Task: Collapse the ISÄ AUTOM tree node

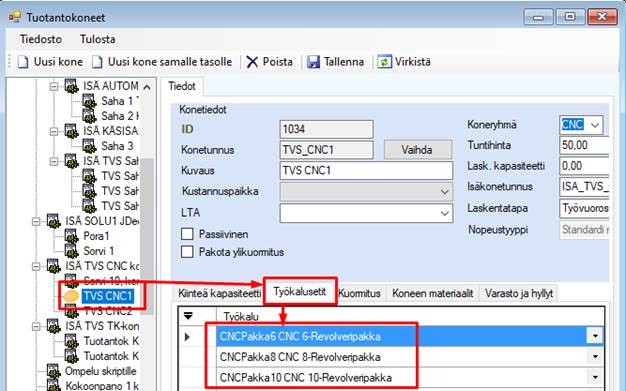Action: (53, 86)
